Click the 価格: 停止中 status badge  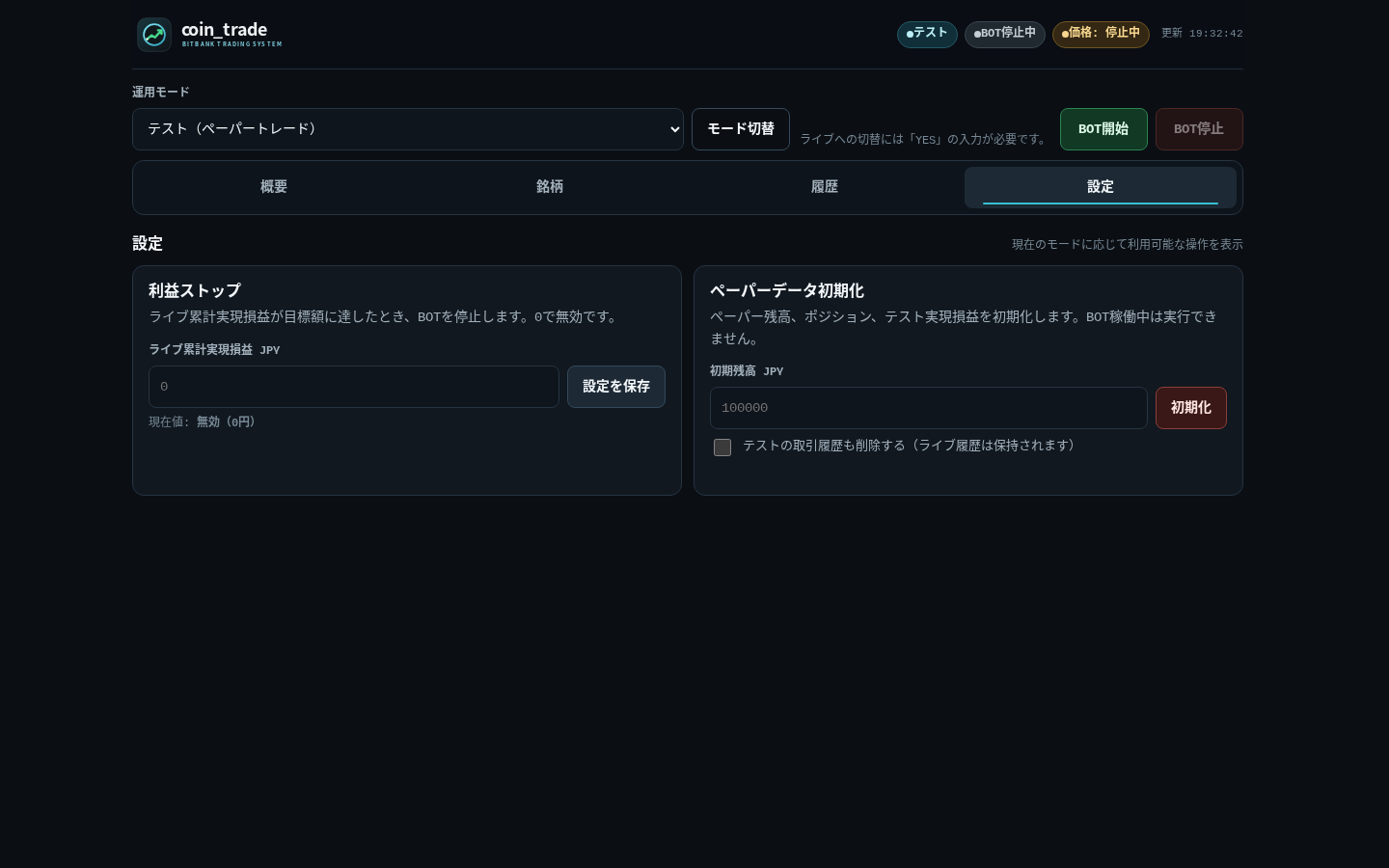tap(1101, 34)
